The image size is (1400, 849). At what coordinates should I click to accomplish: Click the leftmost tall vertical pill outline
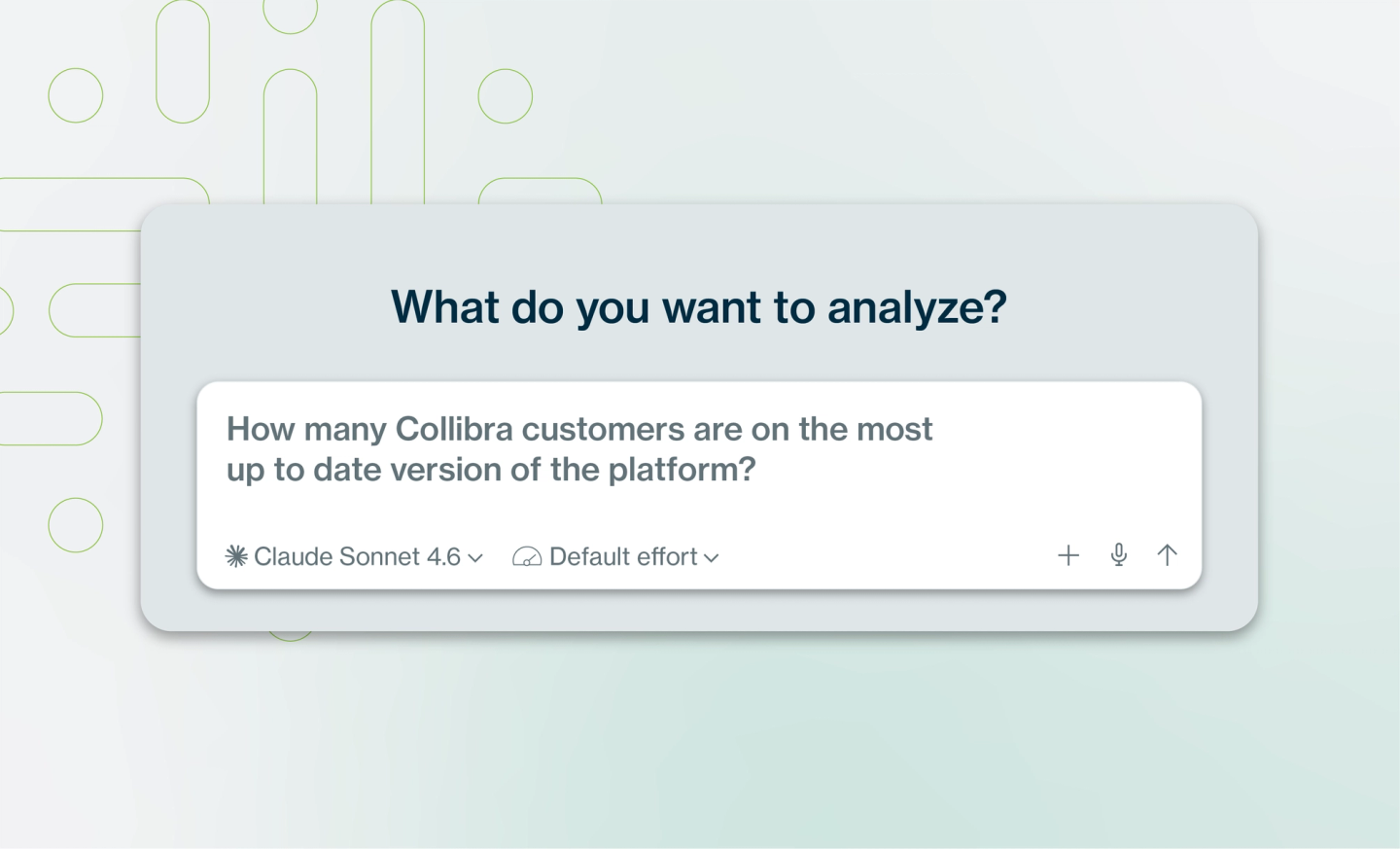click(x=183, y=61)
